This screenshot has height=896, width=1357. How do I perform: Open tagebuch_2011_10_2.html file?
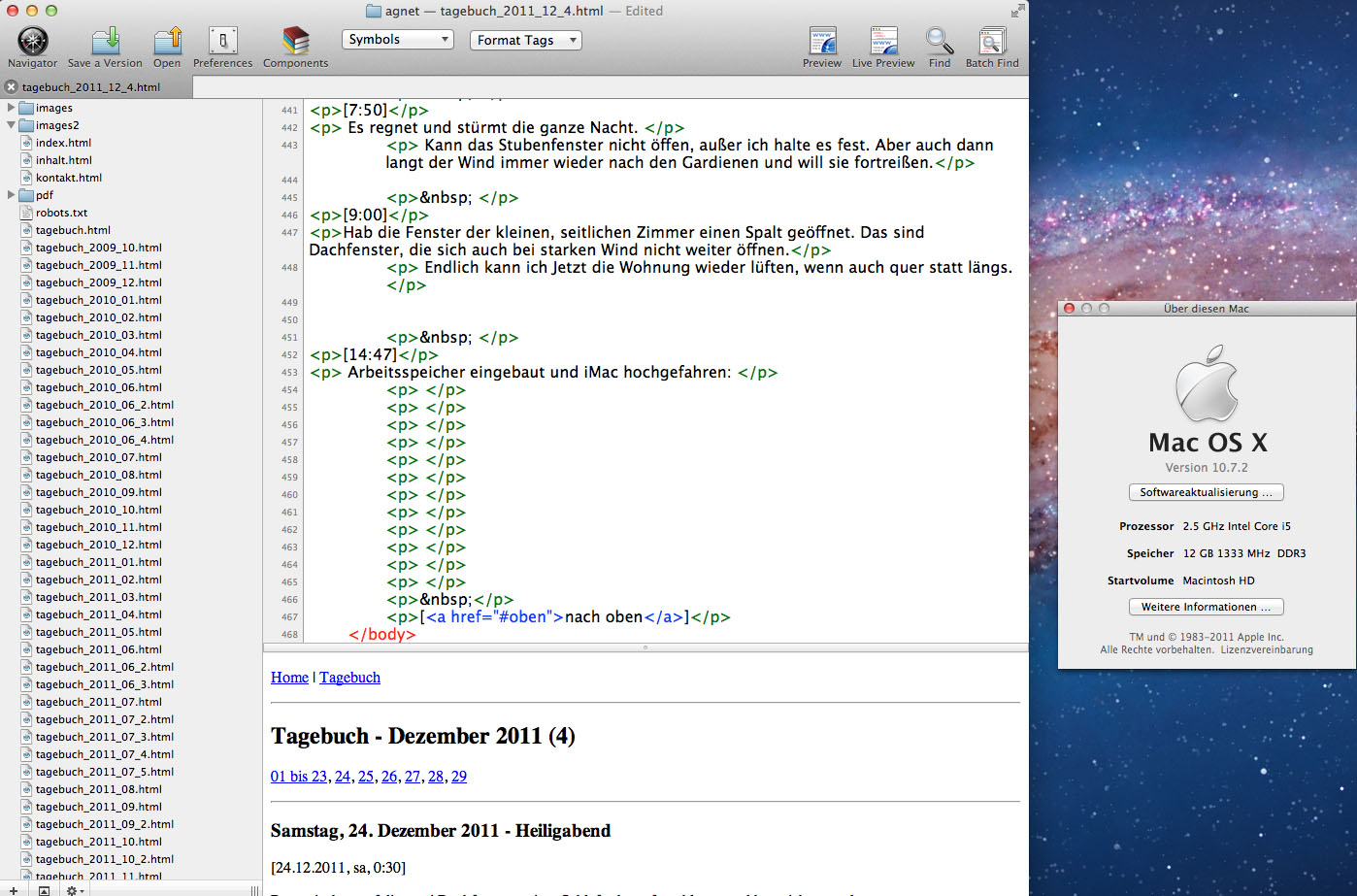105,859
